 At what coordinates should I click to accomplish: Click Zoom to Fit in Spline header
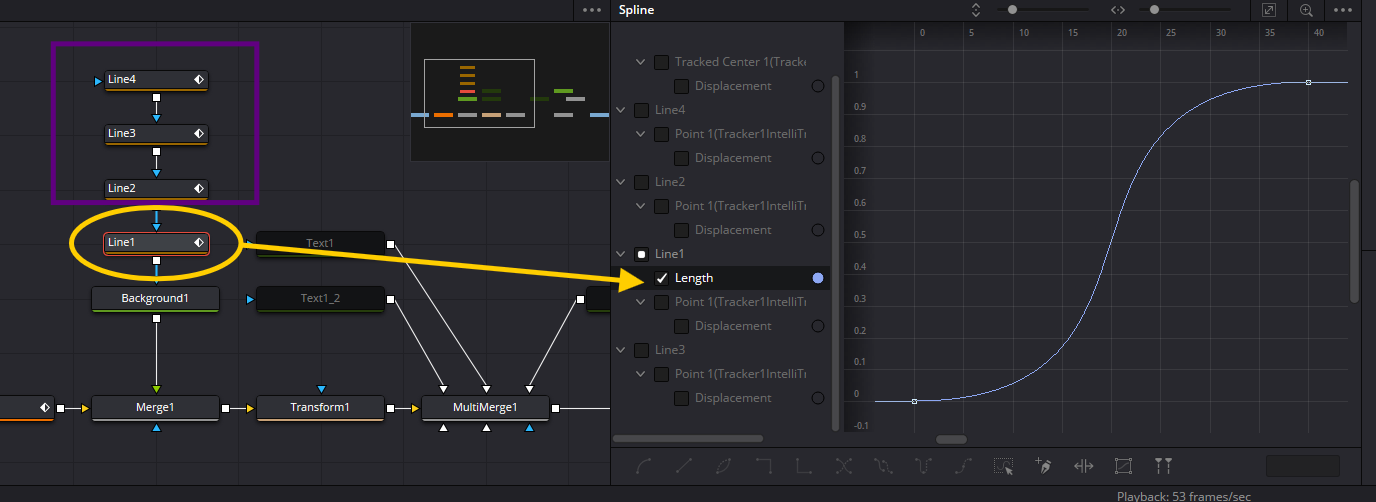point(1269,10)
